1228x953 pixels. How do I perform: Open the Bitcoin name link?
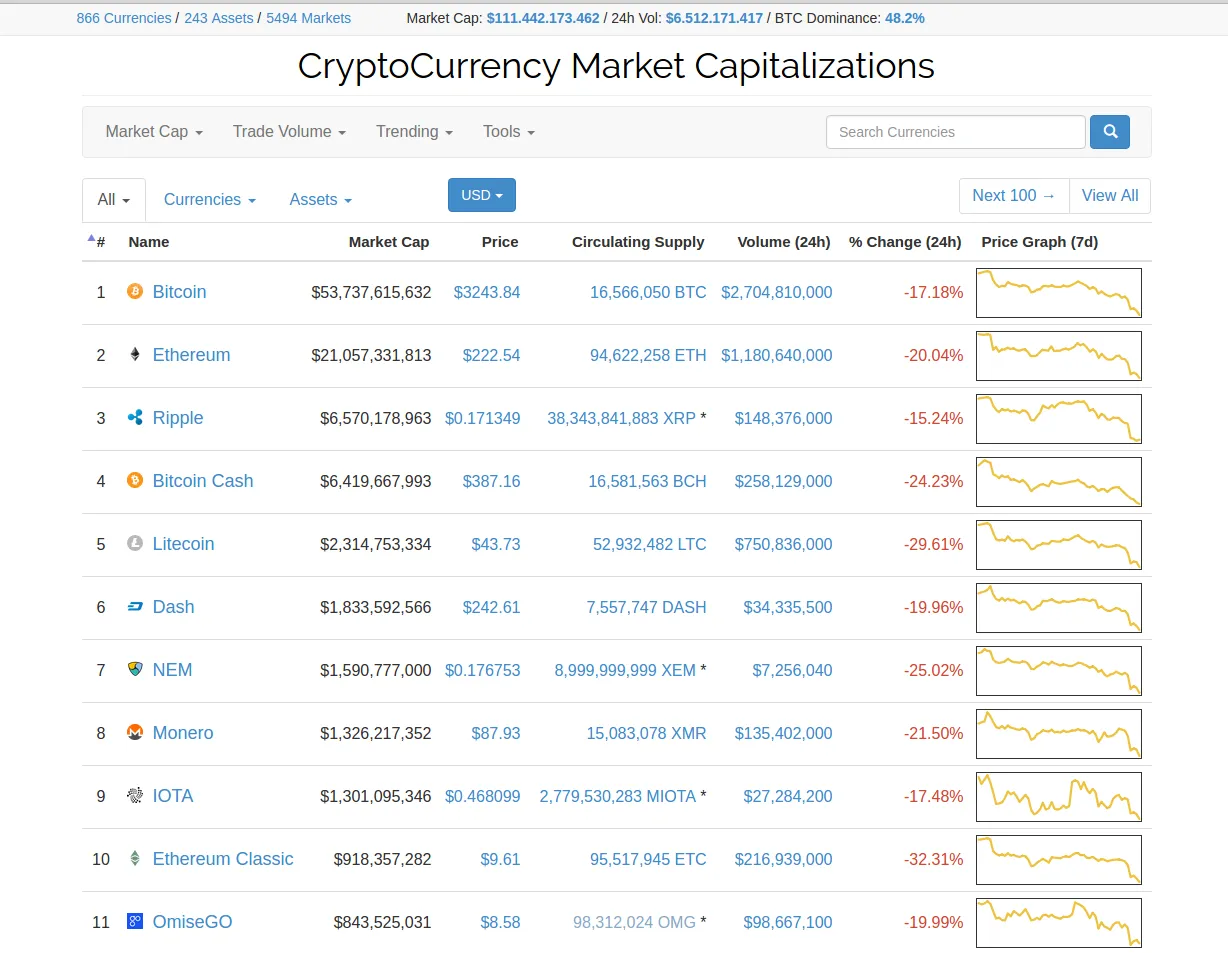(x=180, y=292)
